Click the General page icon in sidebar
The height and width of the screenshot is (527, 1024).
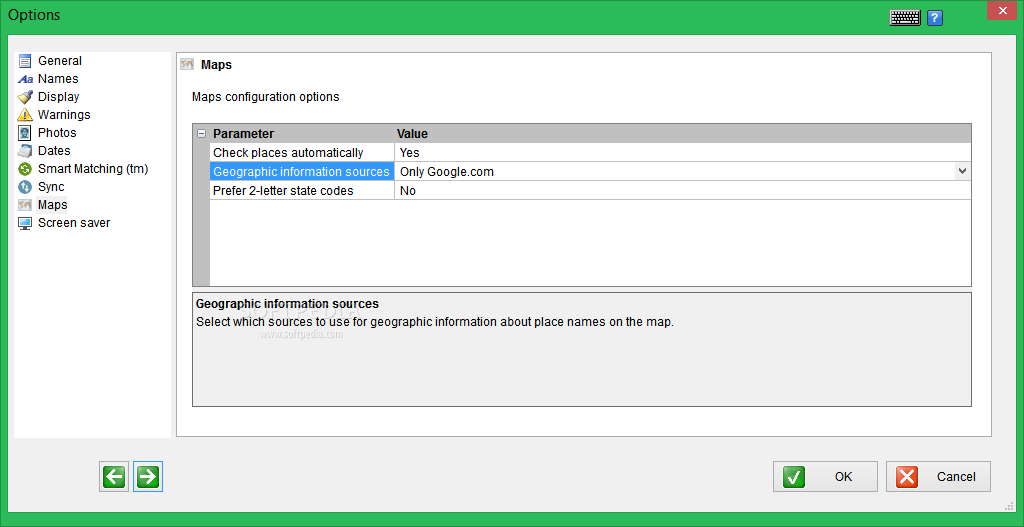point(25,61)
